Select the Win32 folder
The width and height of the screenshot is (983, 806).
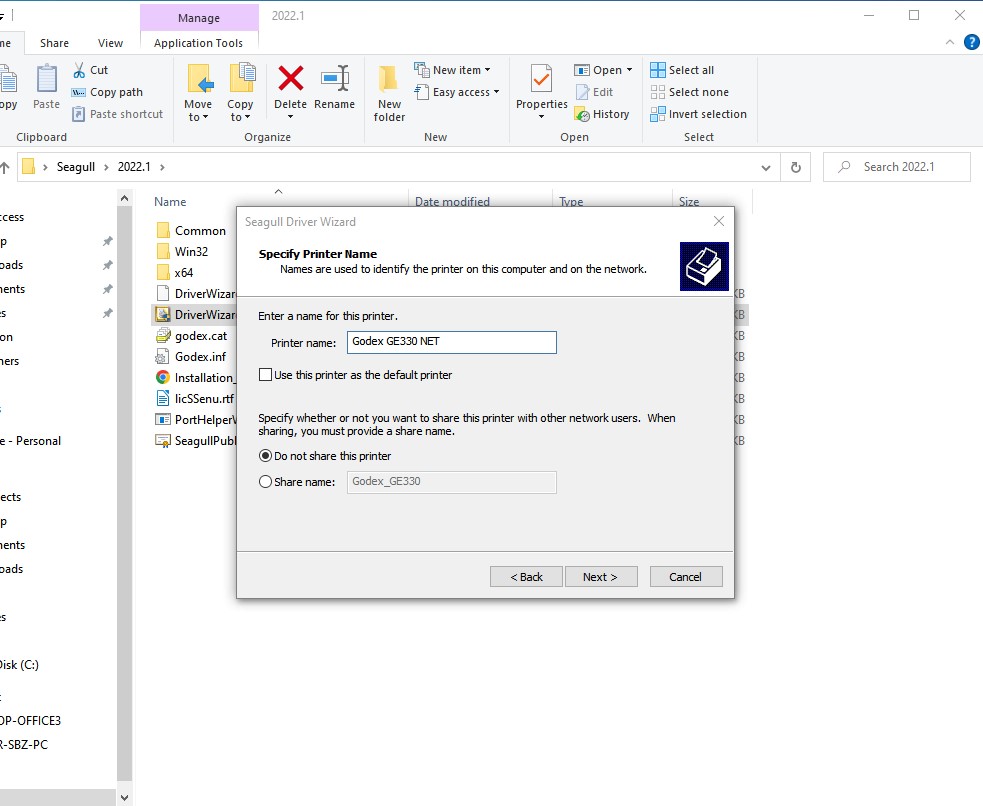(182, 252)
